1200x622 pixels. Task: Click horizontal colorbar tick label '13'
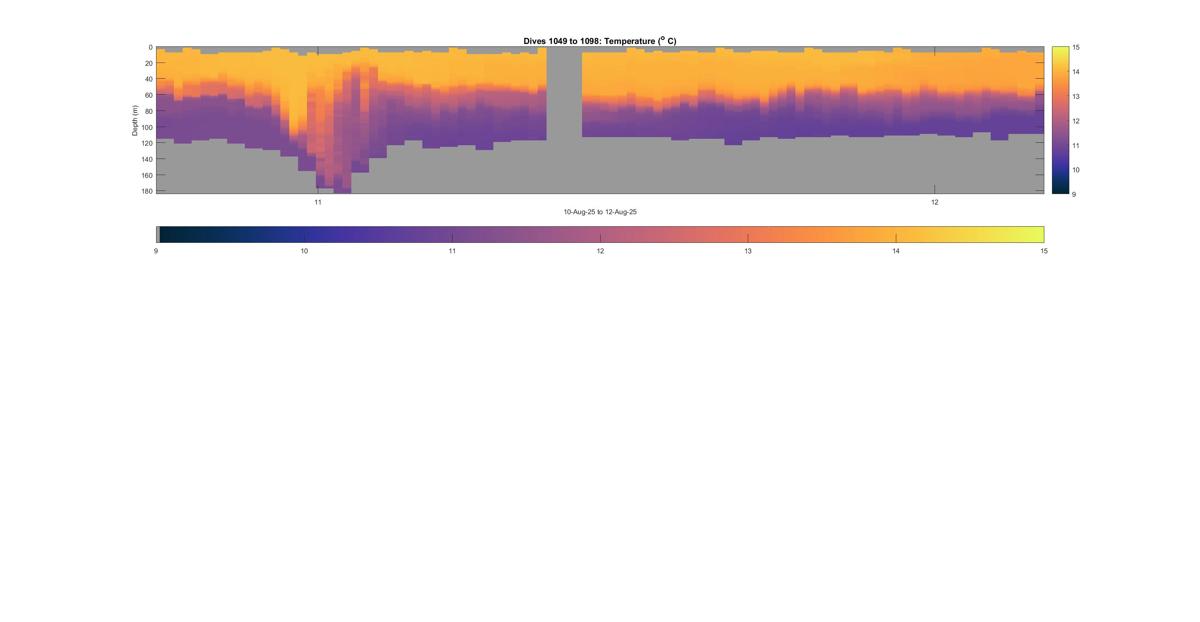tap(748, 252)
